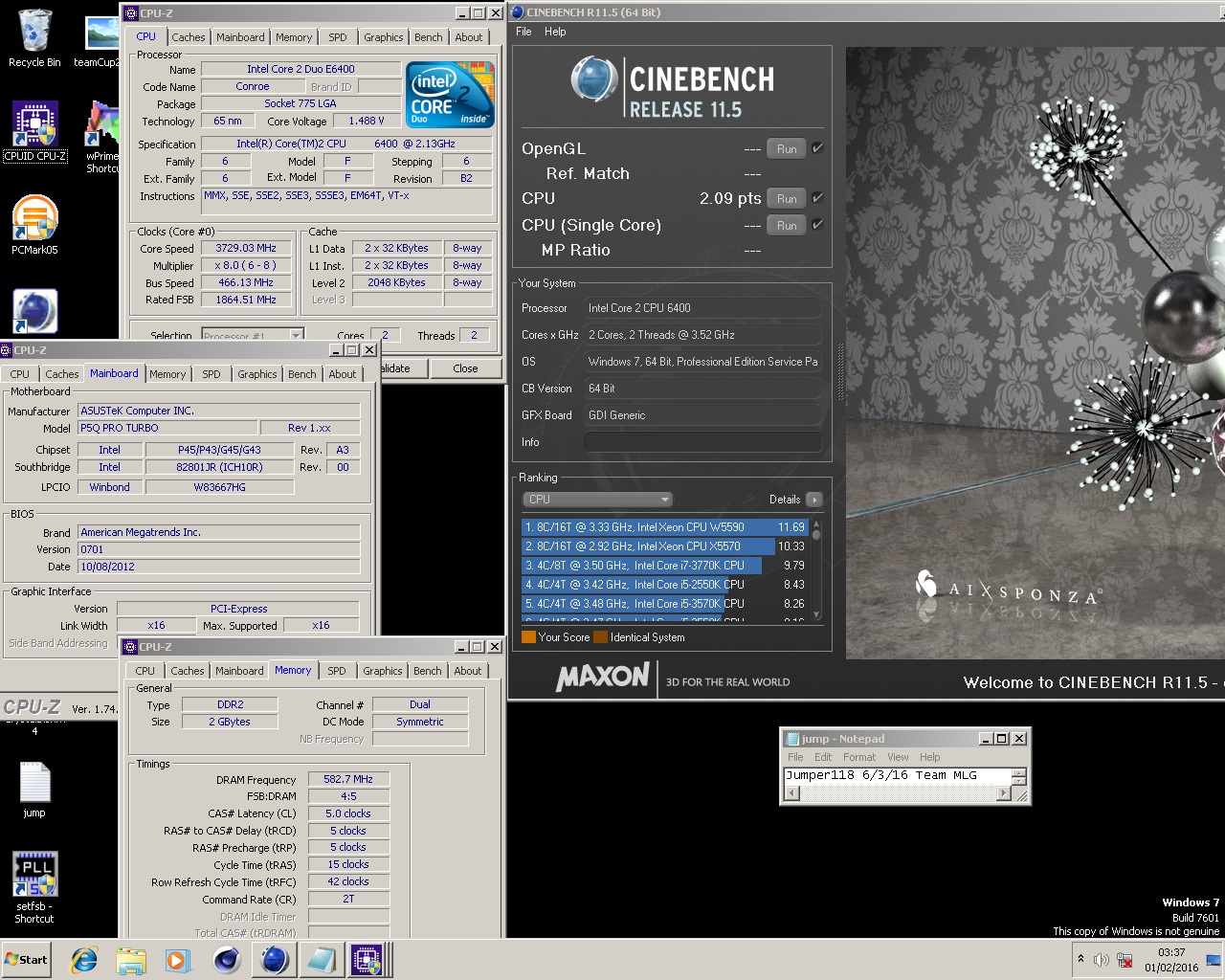Open Windows Explorer folder in the taskbar
The height and width of the screenshot is (980, 1225).
131,960
